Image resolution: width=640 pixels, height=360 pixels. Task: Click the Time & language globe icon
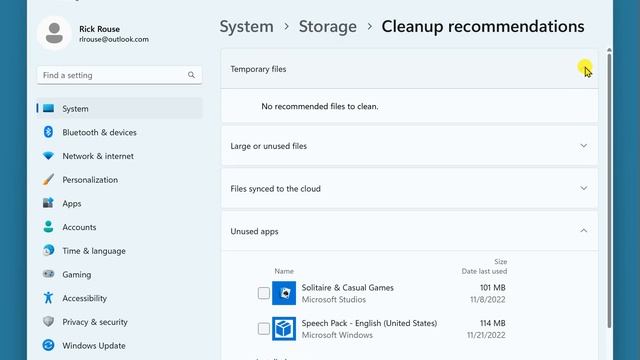pyautogui.click(x=48, y=250)
